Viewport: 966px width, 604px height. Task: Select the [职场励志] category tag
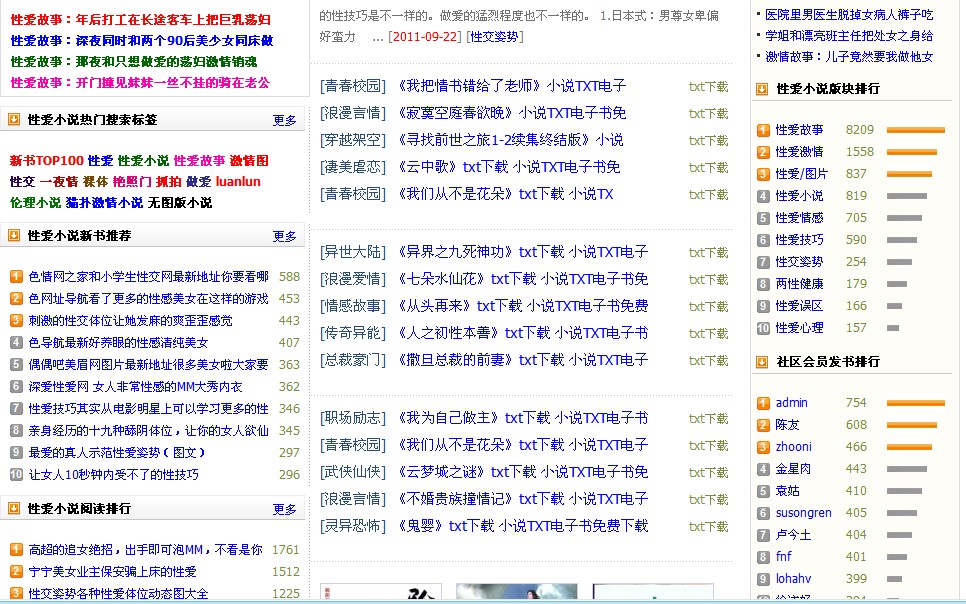pos(352,418)
